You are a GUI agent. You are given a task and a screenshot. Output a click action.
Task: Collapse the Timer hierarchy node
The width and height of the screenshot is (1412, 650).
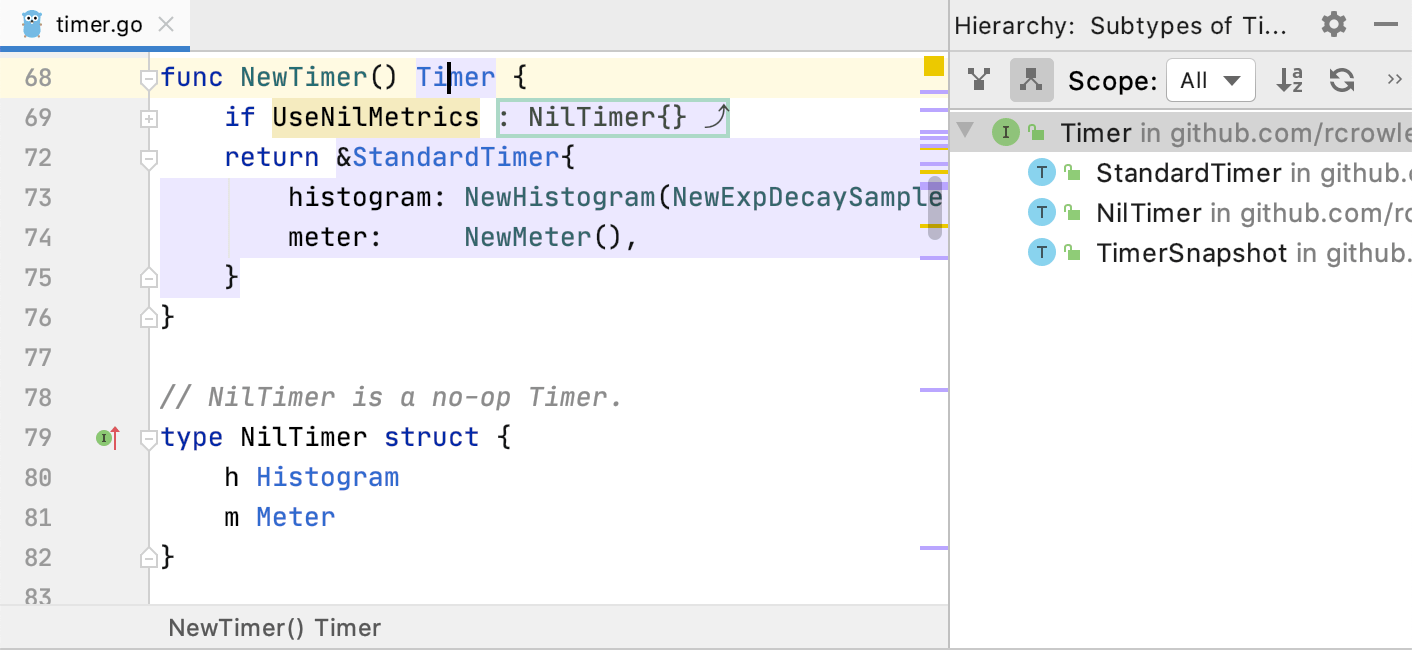(965, 131)
